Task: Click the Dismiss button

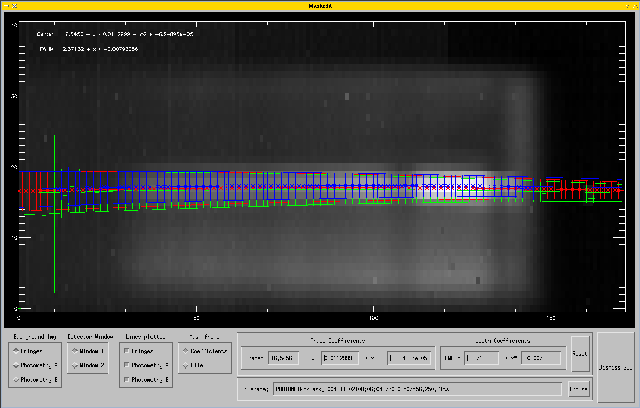Action: tap(615, 367)
